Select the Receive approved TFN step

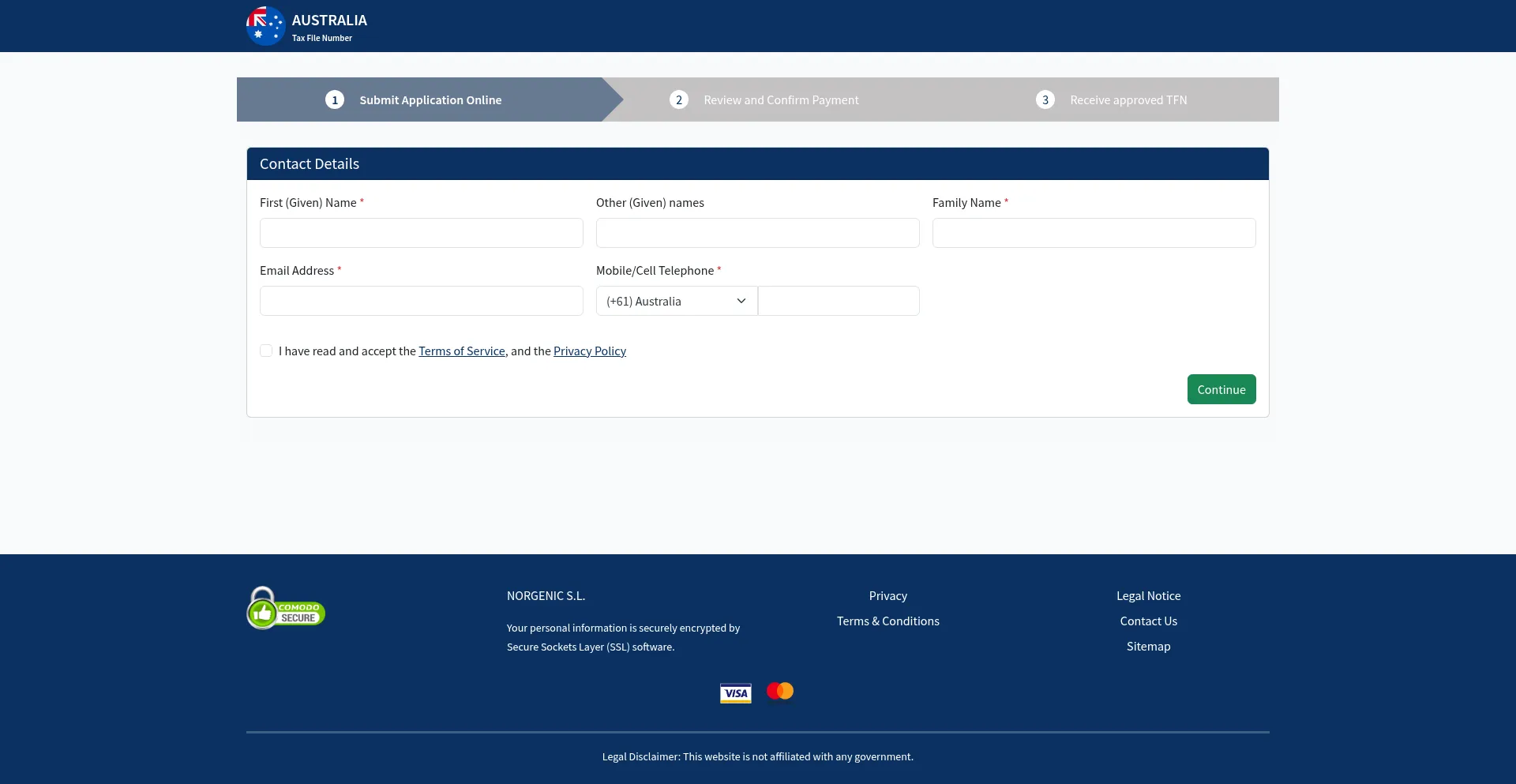[x=1128, y=100]
